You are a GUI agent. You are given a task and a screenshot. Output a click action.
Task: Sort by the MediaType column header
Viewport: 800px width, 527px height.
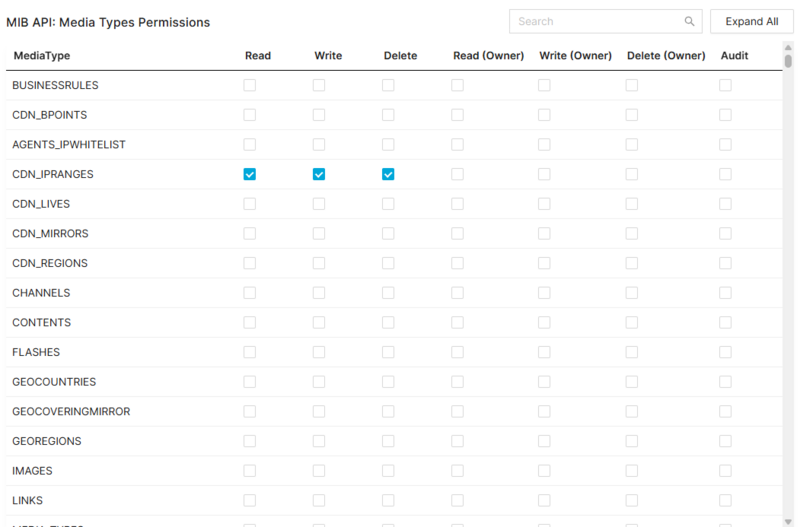coord(41,56)
